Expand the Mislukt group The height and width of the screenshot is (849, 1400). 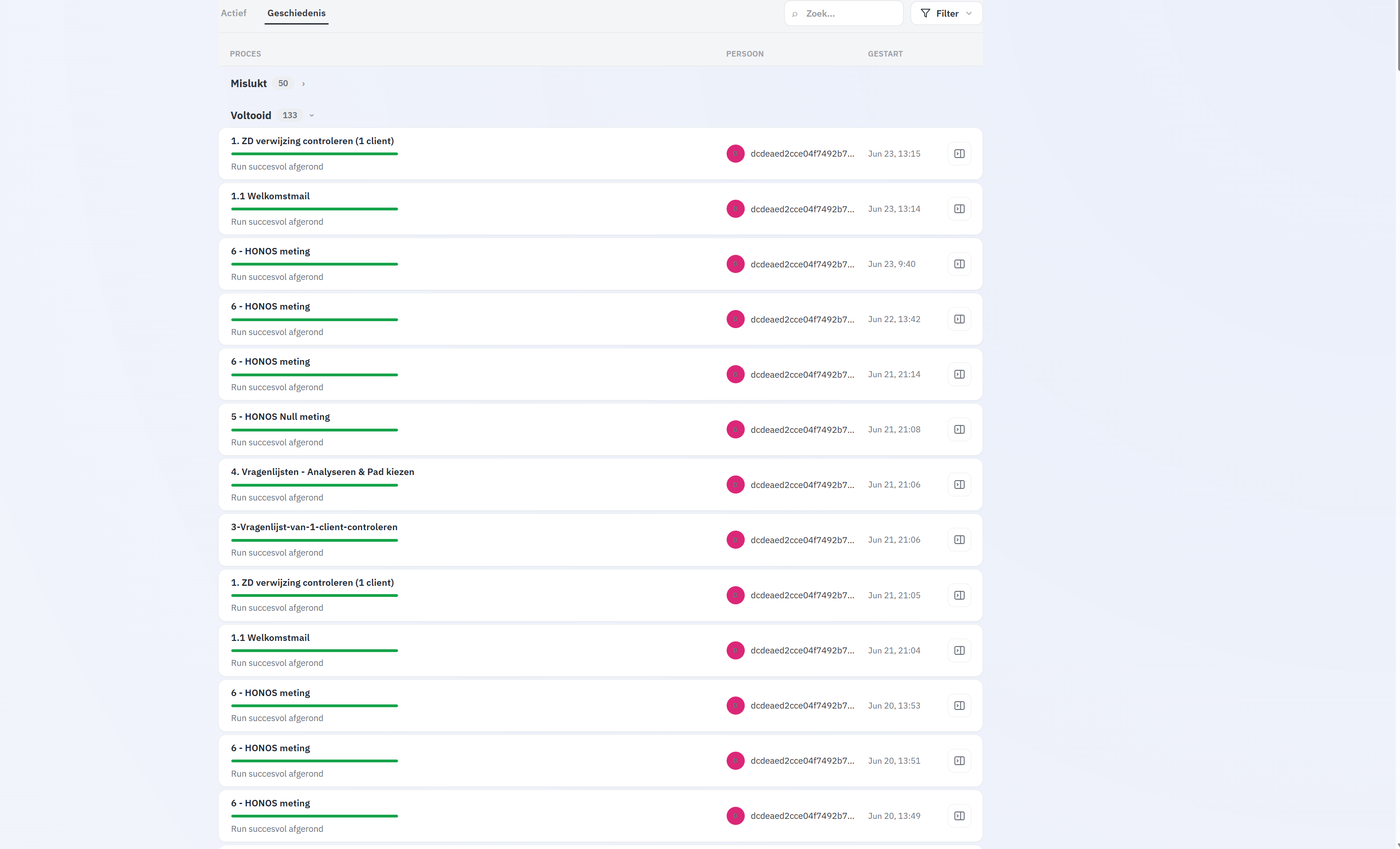click(304, 83)
